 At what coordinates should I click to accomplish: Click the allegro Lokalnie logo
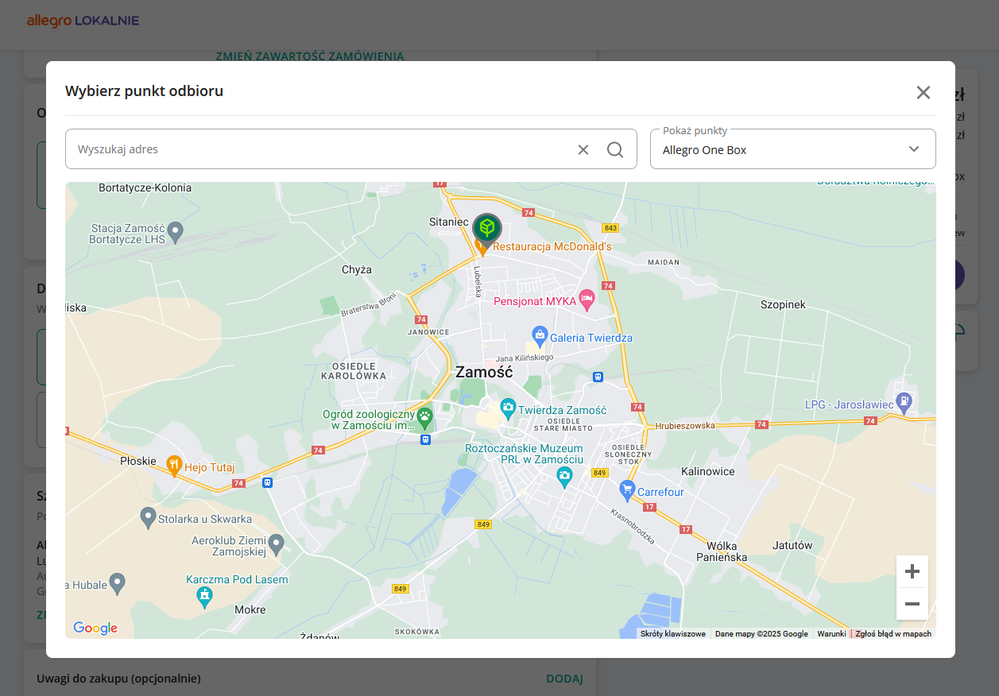click(83, 21)
